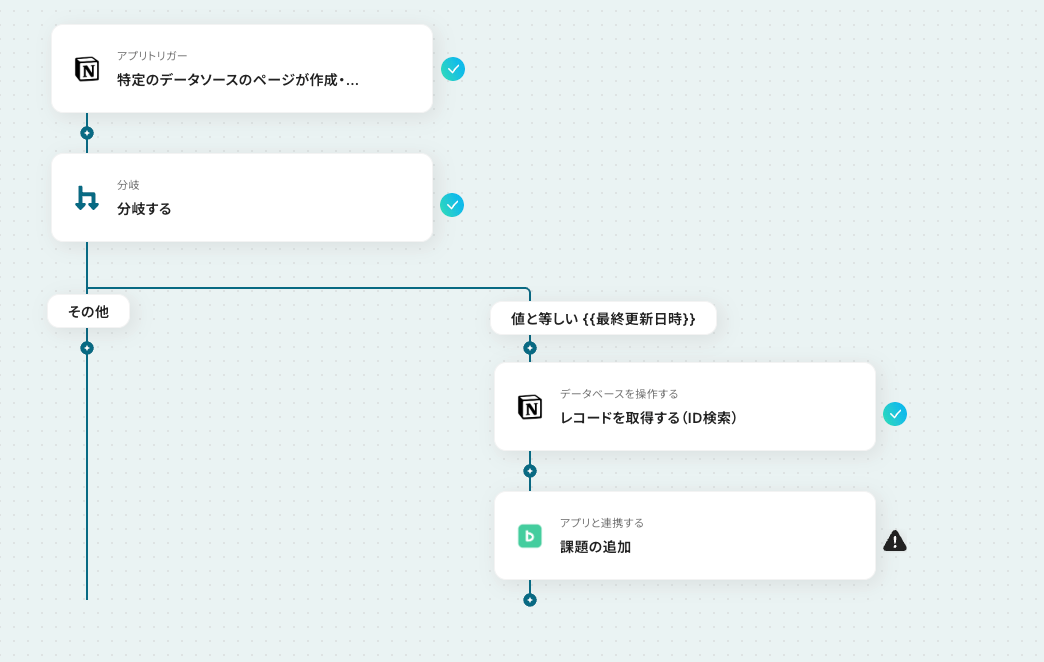Click the warning triangle beside 課題の追加

pos(895,541)
